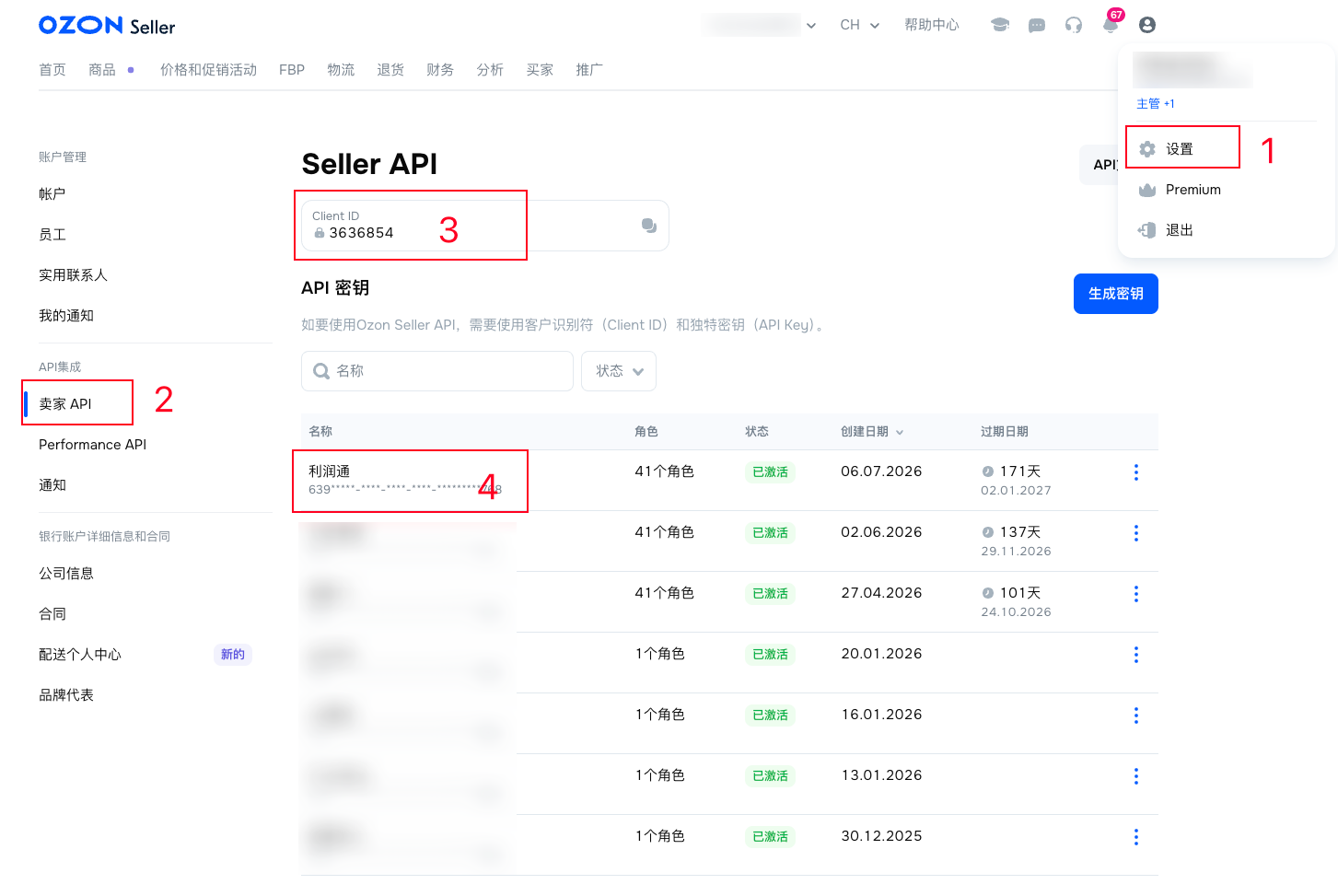Click the 新的 badge beside 配送个人中心
The width and height of the screenshot is (1338, 896).
233,655
